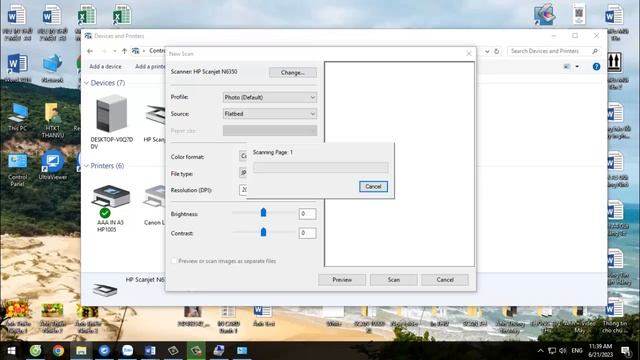This screenshot has width=640, height=360.
Task: Open network status in system tray
Action: point(552,351)
